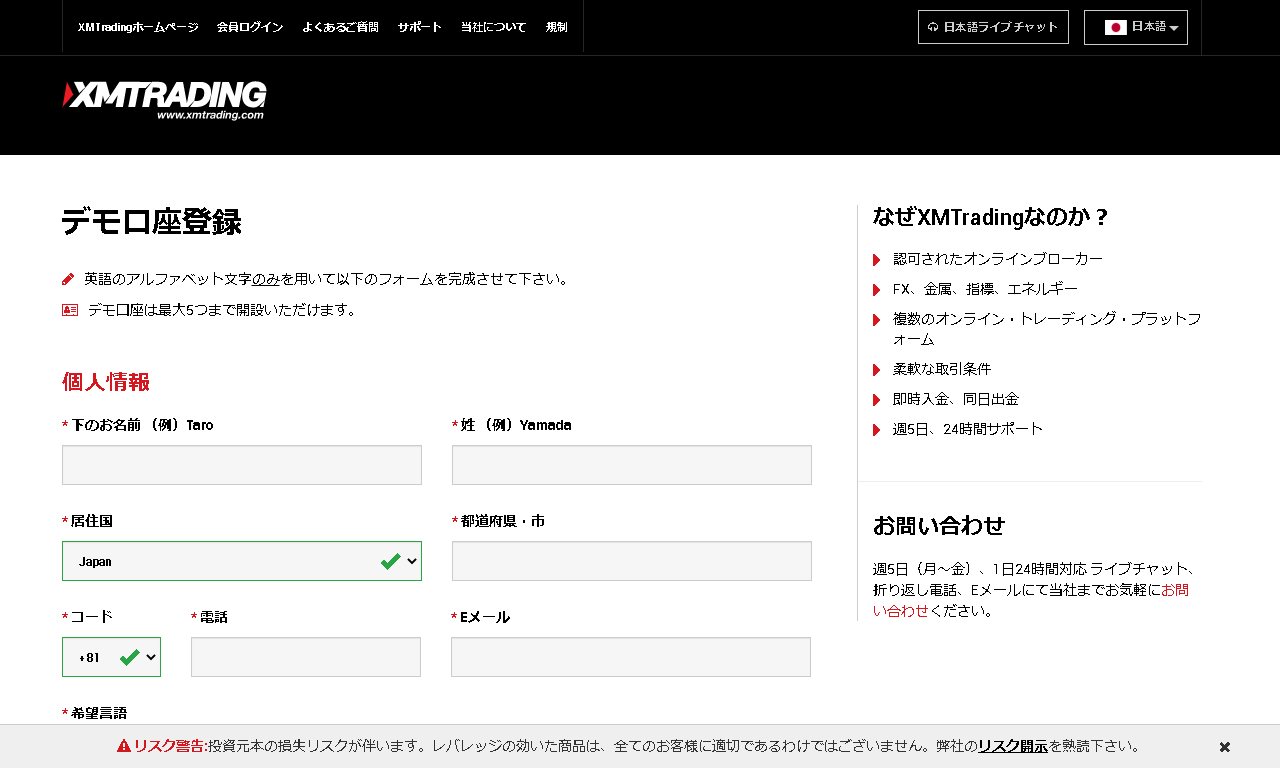This screenshot has height=768, width=1280.
Task: Click the 個人情報 section heading
Action: coord(106,381)
